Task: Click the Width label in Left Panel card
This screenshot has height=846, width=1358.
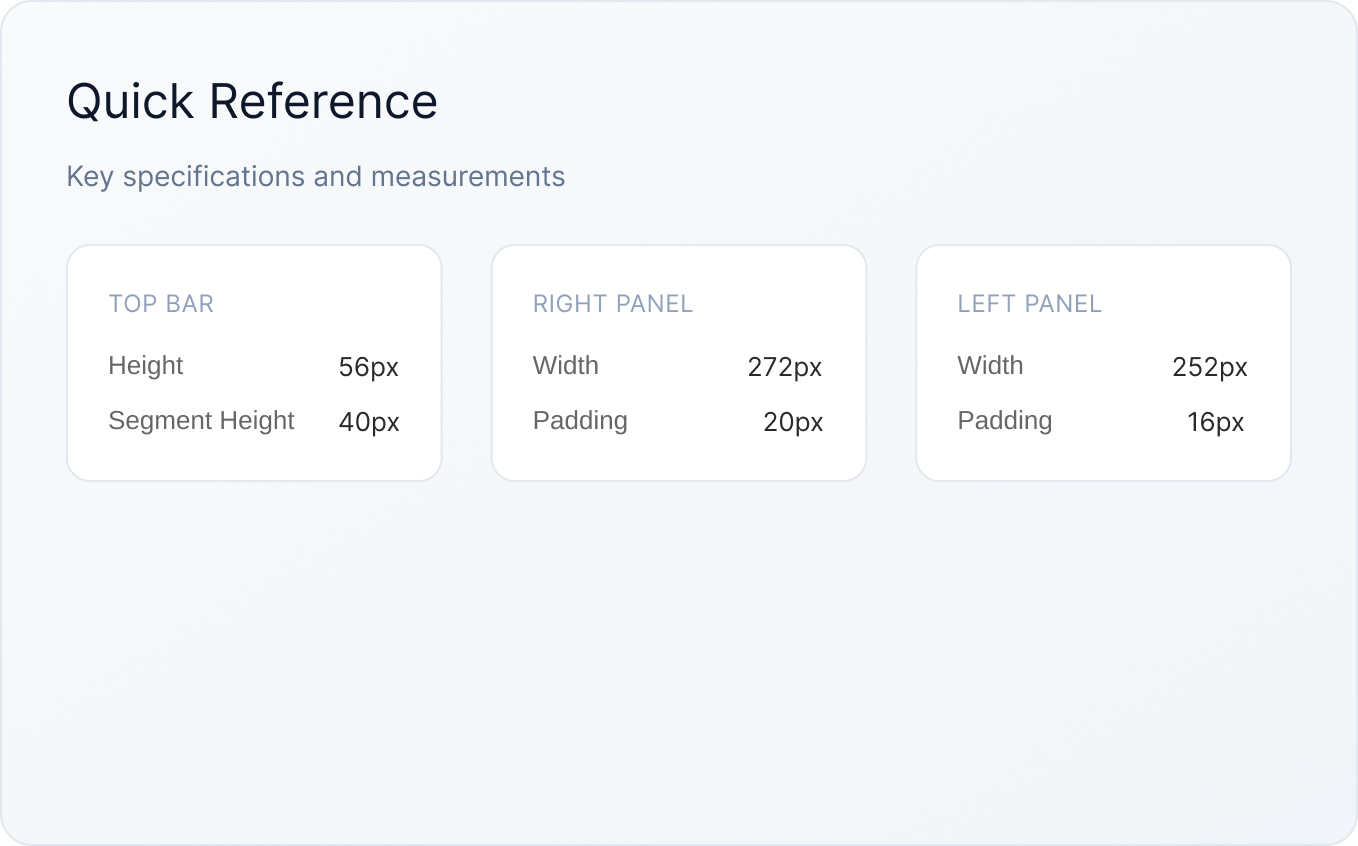Action: [990, 366]
